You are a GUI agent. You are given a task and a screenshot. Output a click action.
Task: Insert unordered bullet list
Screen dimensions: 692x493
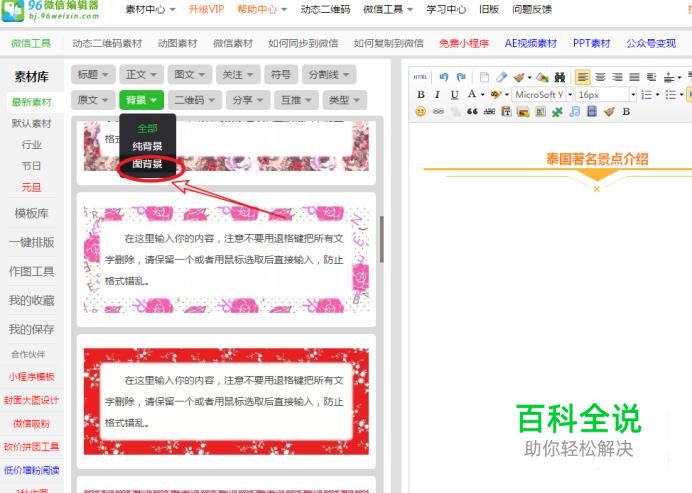coord(670,94)
